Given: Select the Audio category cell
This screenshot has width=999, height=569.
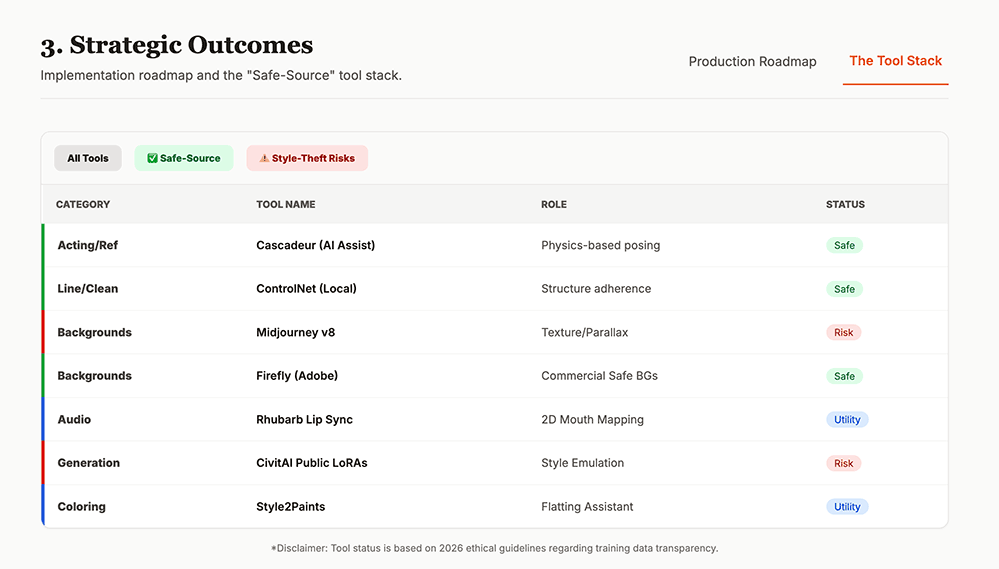Looking at the screenshot, I should (74, 419).
